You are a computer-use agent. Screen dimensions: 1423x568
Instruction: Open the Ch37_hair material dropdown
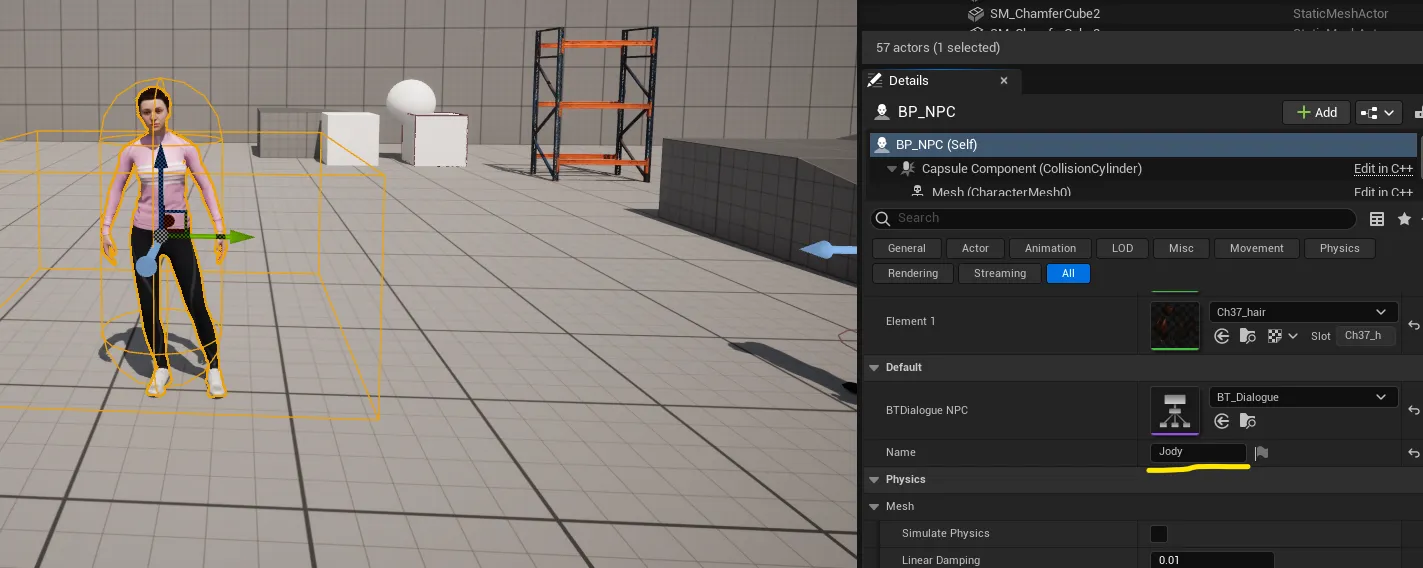coord(1303,312)
